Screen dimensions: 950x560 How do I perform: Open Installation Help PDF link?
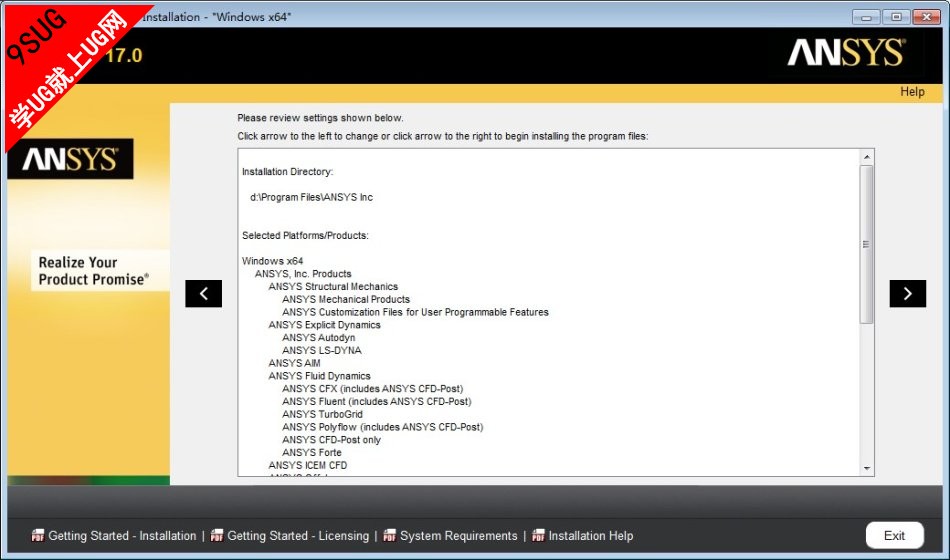[x=591, y=536]
